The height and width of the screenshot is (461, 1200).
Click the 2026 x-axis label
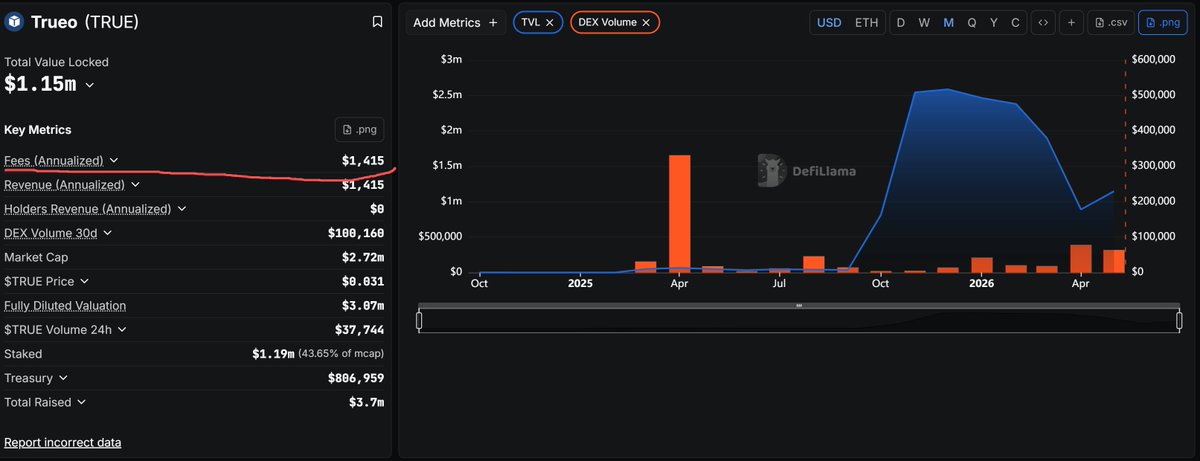point(980,284)
